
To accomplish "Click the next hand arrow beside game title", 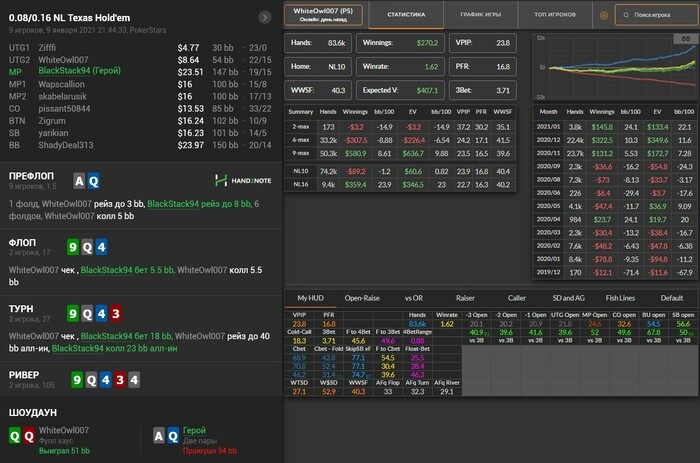I will (x=265, y=17).
